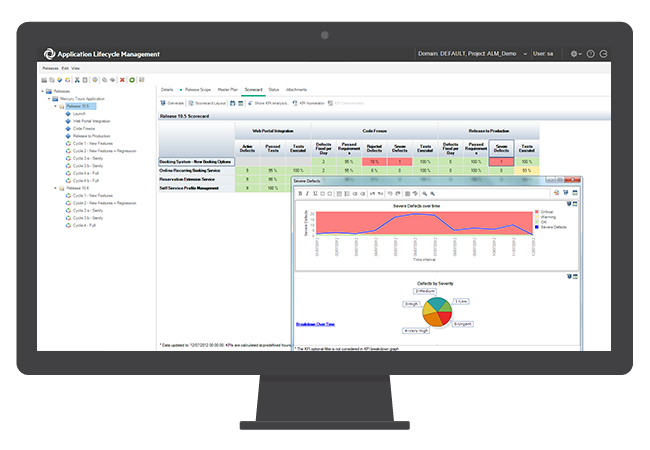Click the Generate scorecard button
Viewport: 650px width, 450px height.
pos(172,103)
